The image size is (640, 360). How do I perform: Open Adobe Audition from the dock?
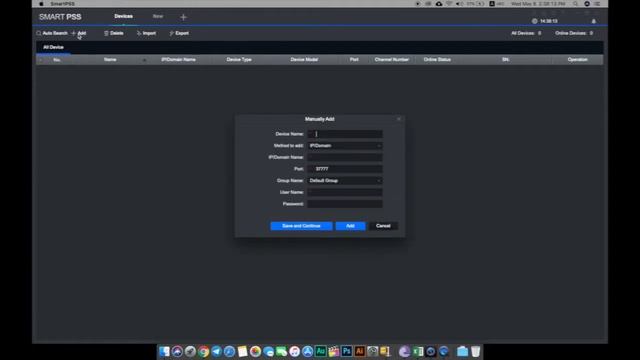point(320,351)
